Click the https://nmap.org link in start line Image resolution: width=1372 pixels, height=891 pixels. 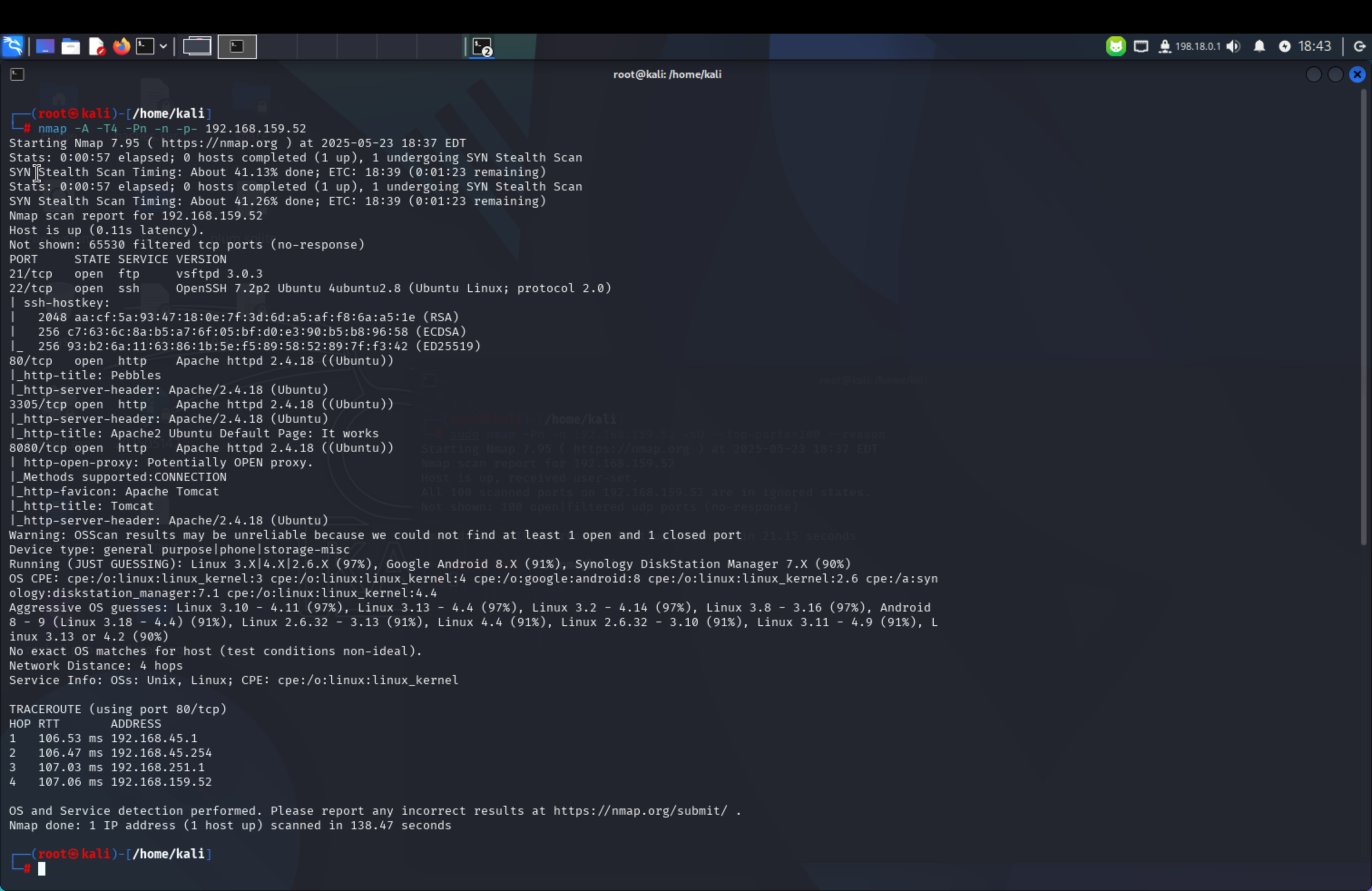(x=219, y=143)
